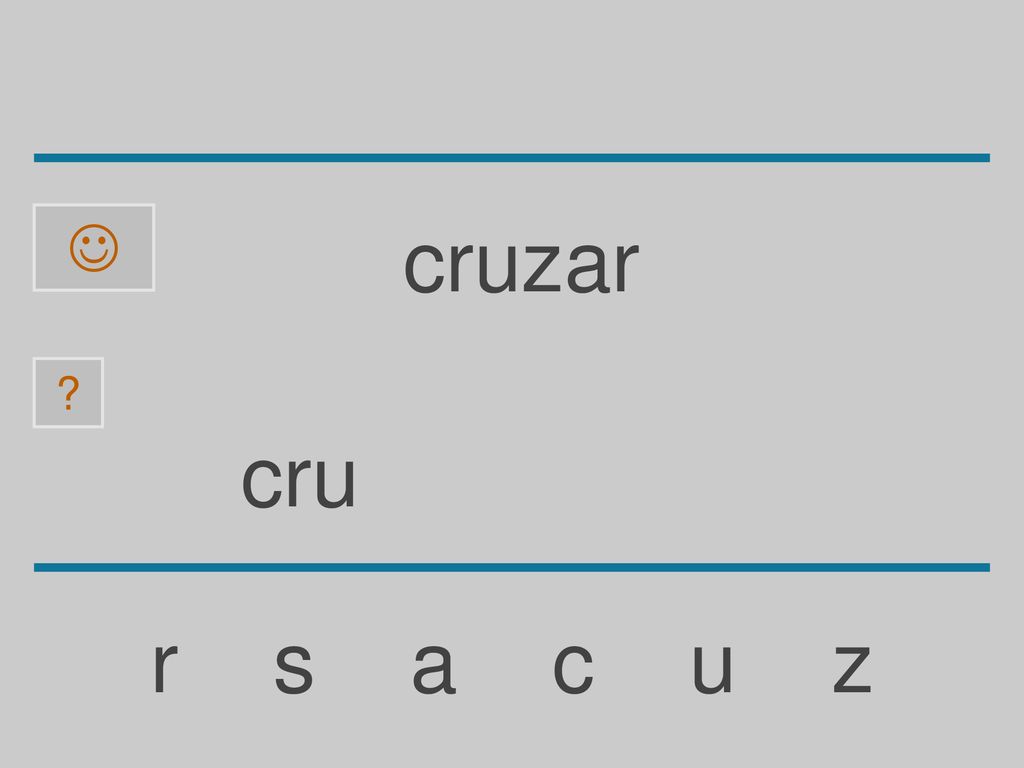Click the final 'r' of the word cruzar

click(x=627, y=266)
